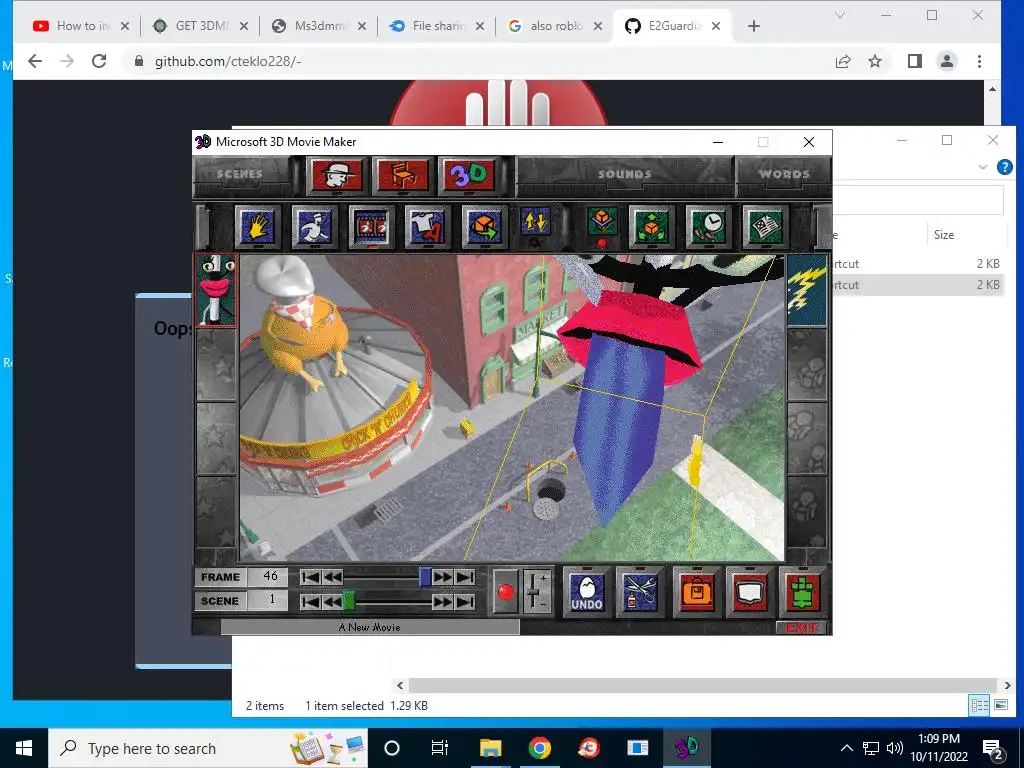Select the cube with green arrows resize tool
This screenshot has width=1024, height=768.
pyautogui.click(x=651, y=226)
